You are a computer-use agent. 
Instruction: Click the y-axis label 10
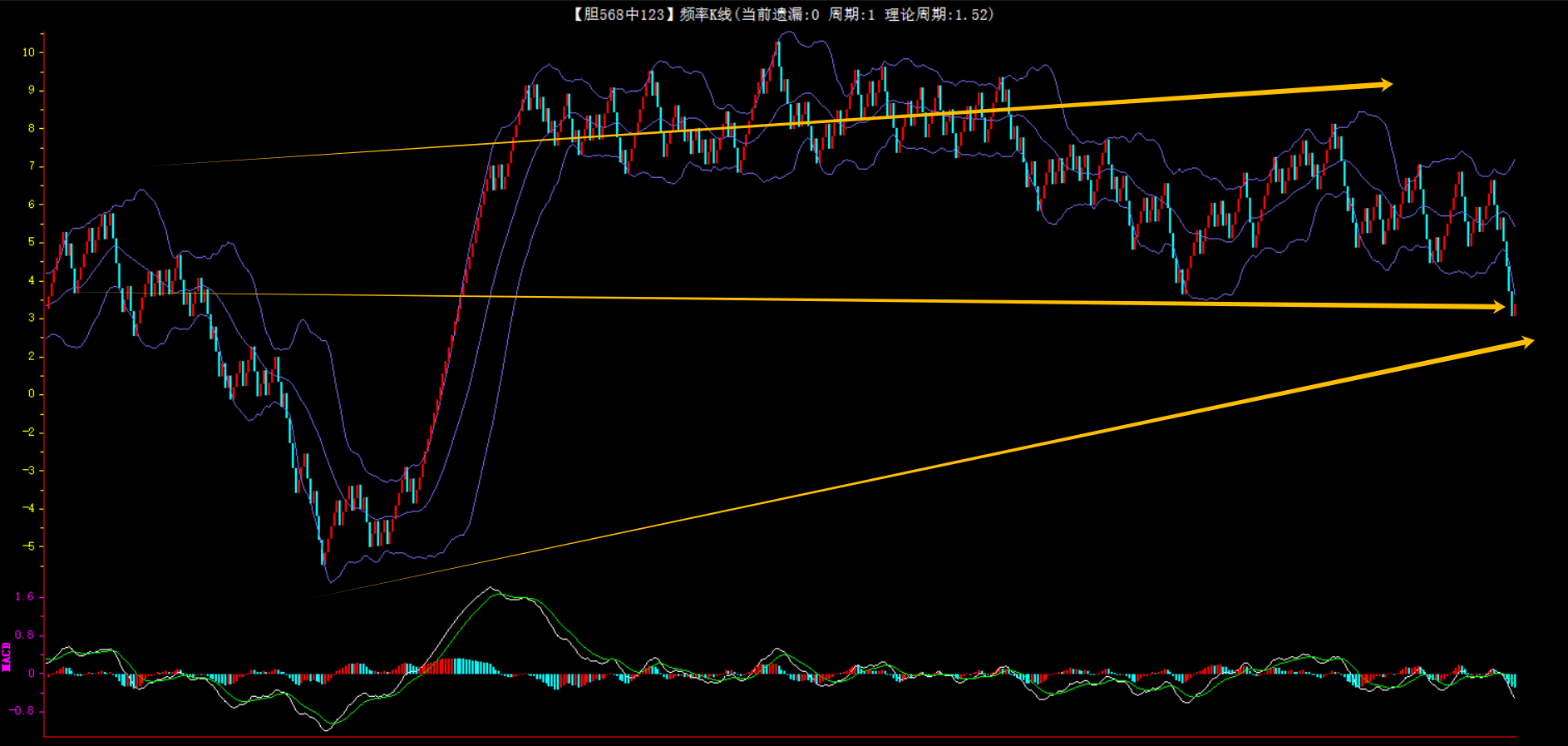(x=29, y=52)
